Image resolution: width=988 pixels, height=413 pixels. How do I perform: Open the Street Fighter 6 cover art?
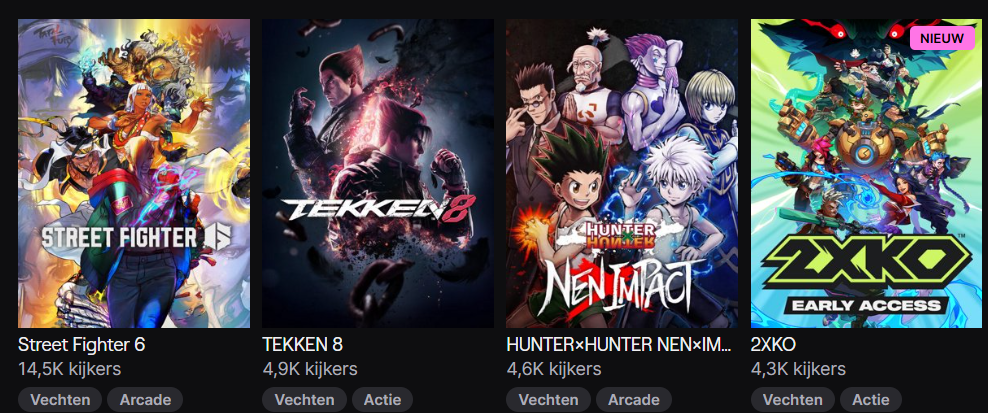point(134,173)
